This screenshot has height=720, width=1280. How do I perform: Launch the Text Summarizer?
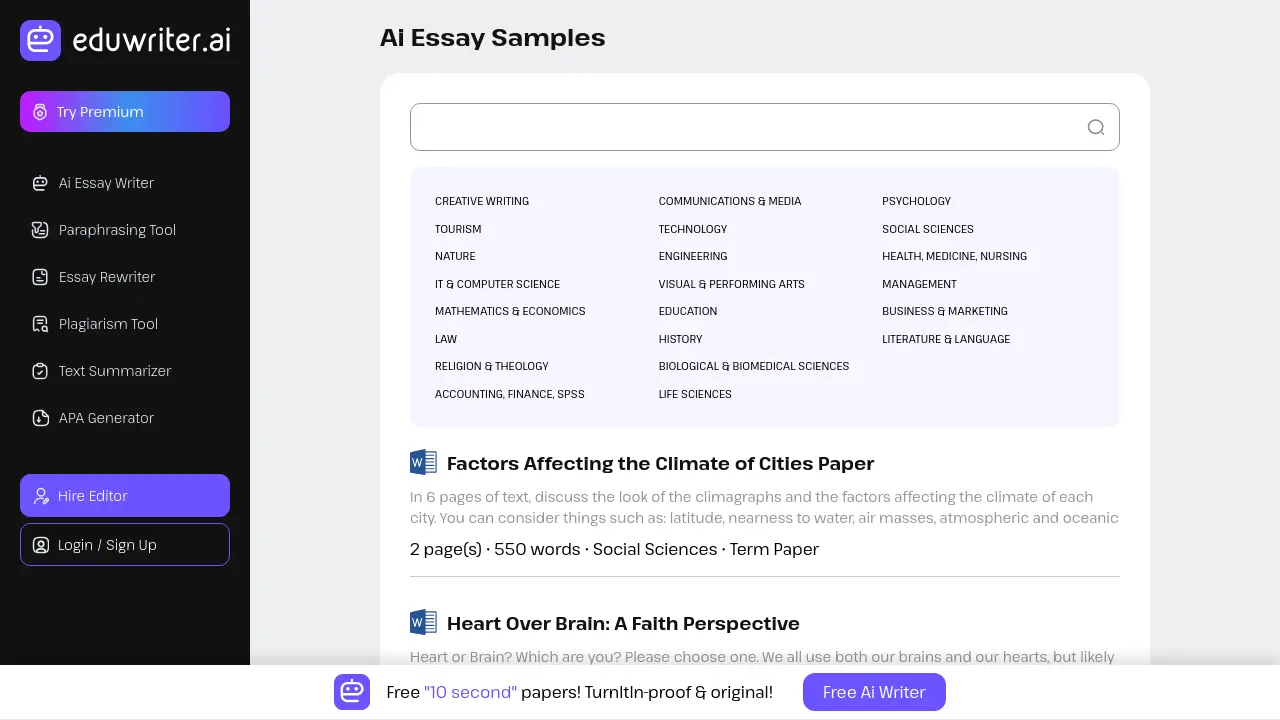[39, 371]
